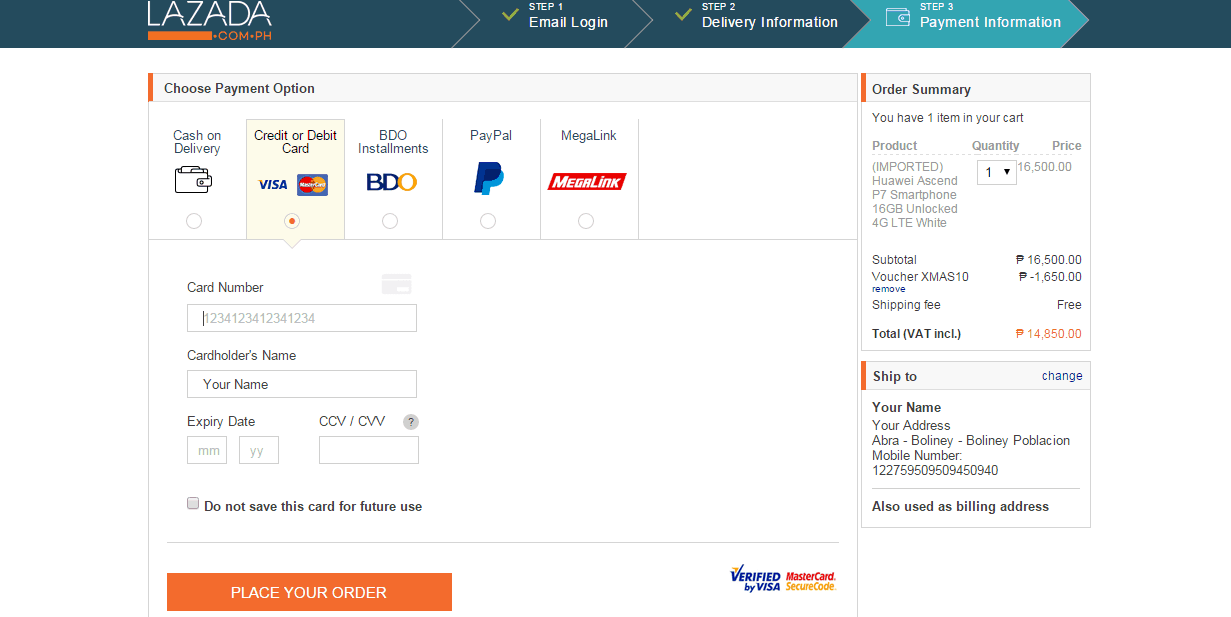Click the Cash on Delivery wallet icon
The width and height of the screenshot is (1231, 617).
(x=193, y=179)
